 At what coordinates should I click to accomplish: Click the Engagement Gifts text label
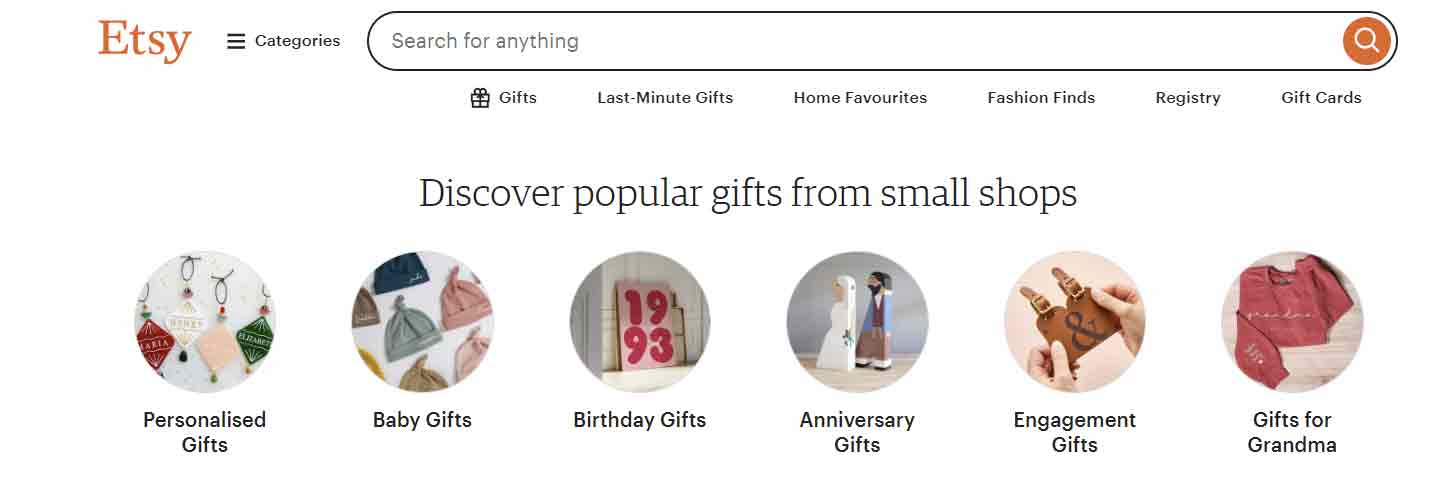(x=1075, y=432)
